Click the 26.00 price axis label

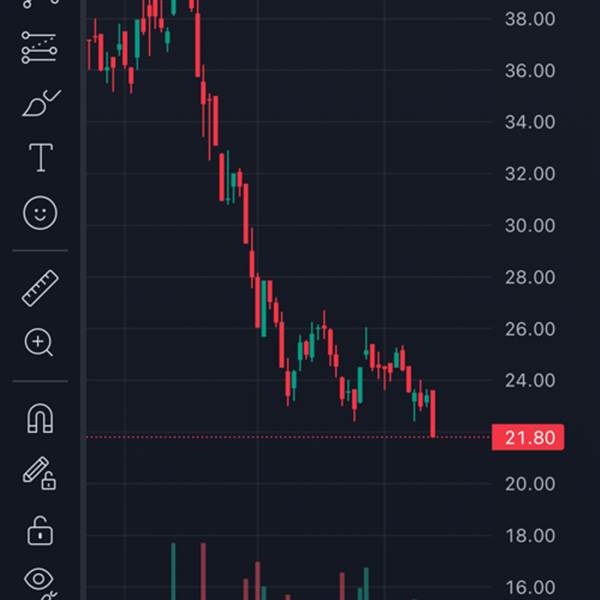click(530, 329)
